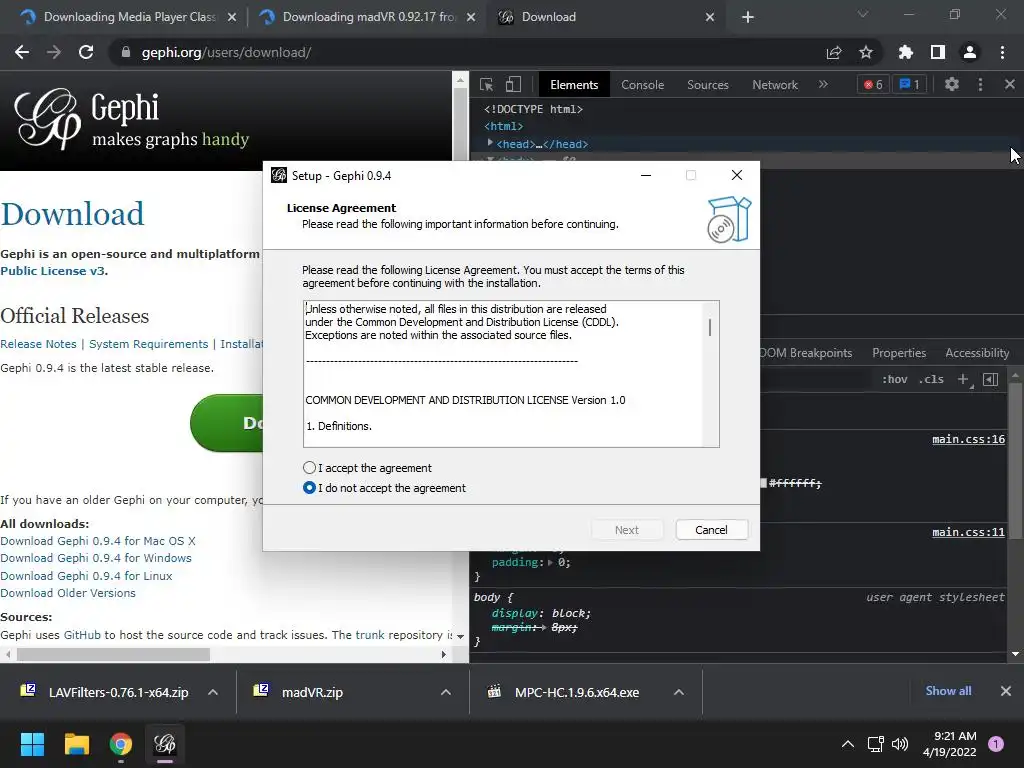Image resolution: width=1024 pixels, height=768 pixels.
Task: Show hidden system tray icons
Action: 848,744
